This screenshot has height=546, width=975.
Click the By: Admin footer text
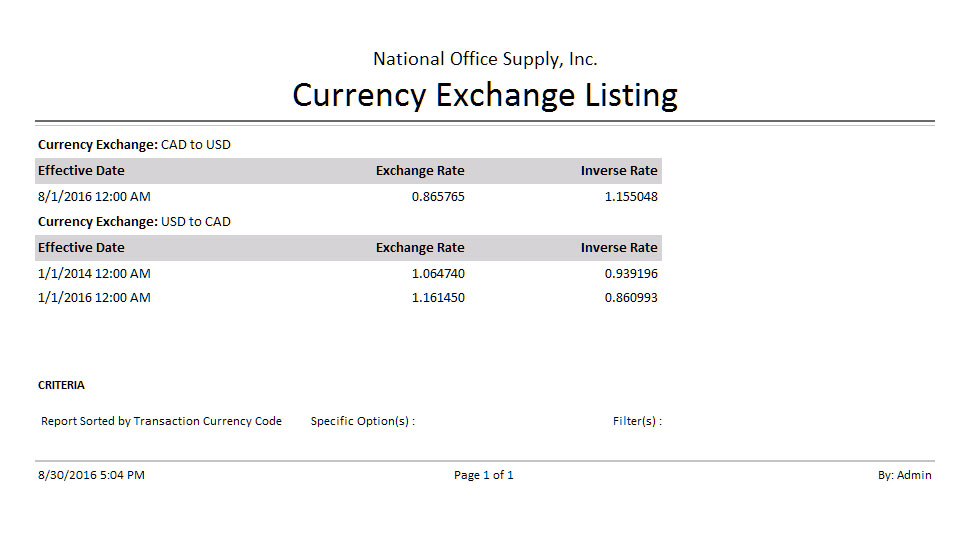tap(904, 475)
